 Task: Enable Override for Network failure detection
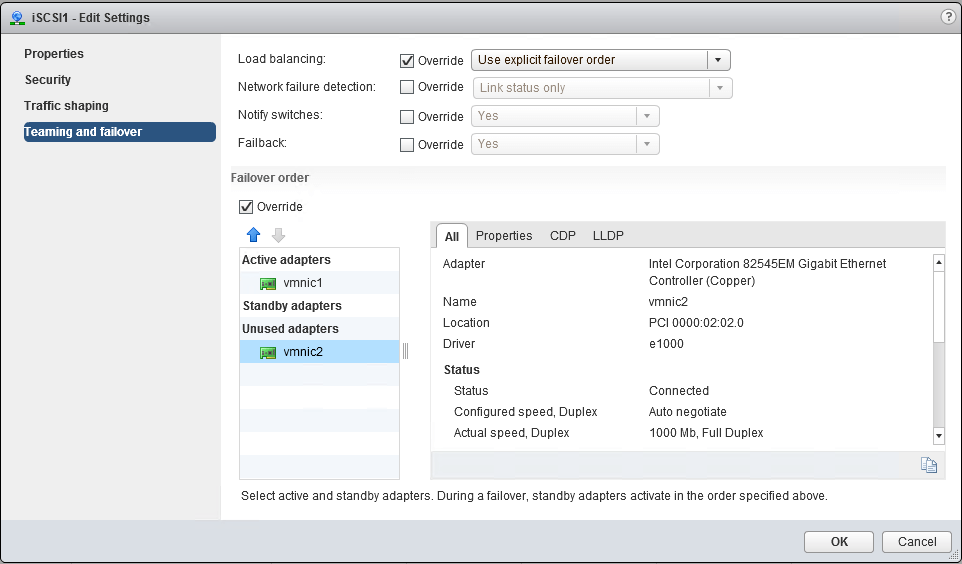pyautogui.click(x=407, y=88)
